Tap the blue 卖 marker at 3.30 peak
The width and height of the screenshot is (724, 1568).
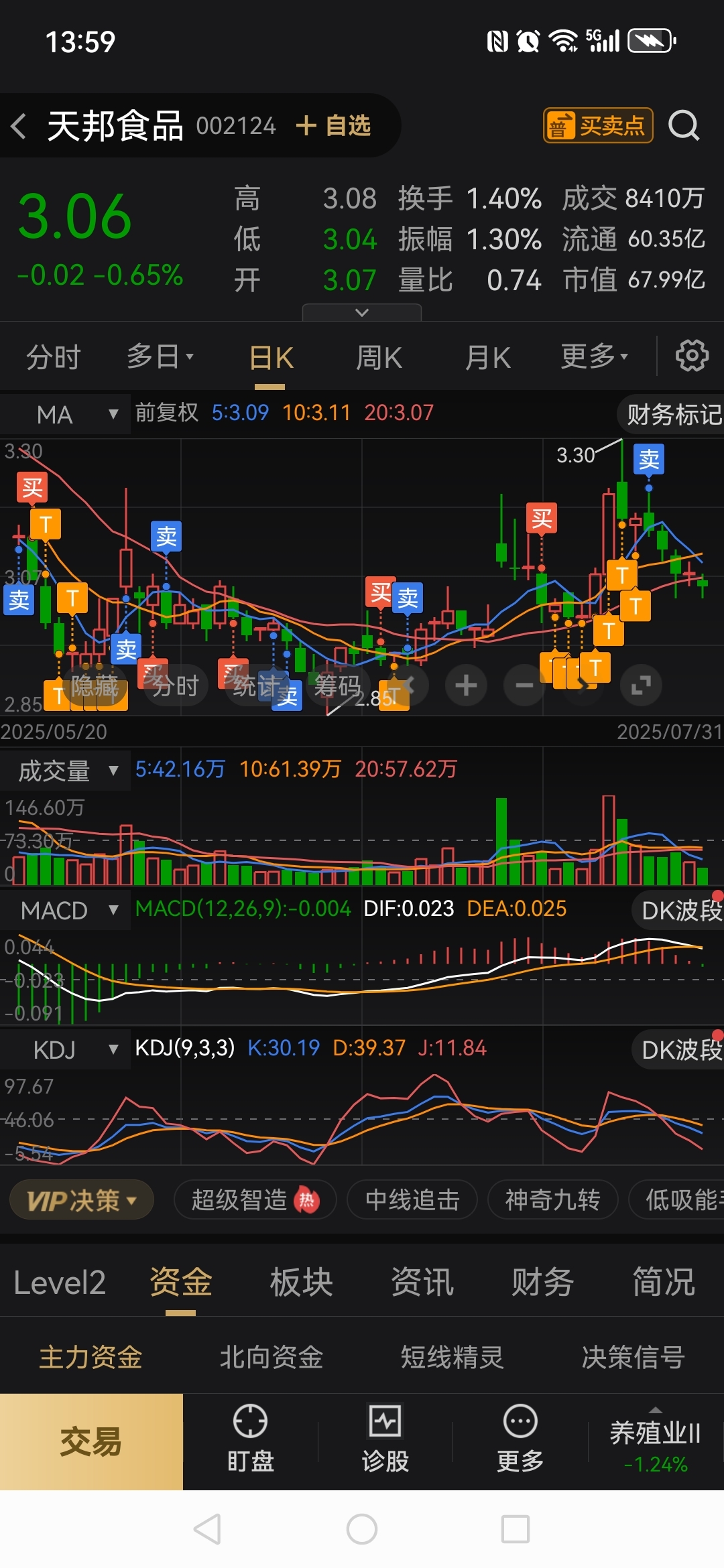point(649,460)
